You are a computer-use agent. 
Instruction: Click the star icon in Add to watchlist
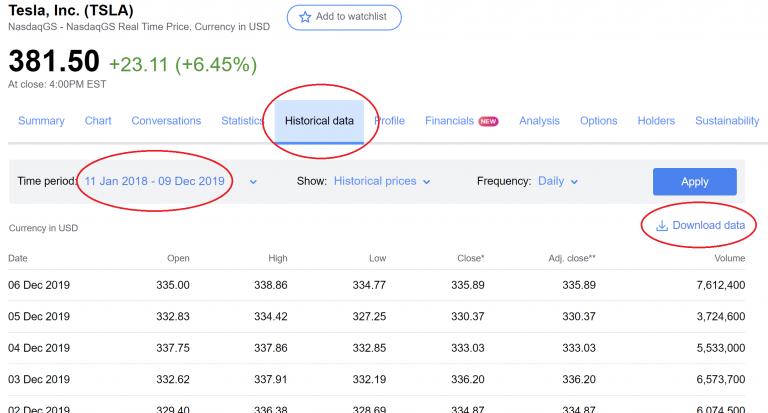305,17
